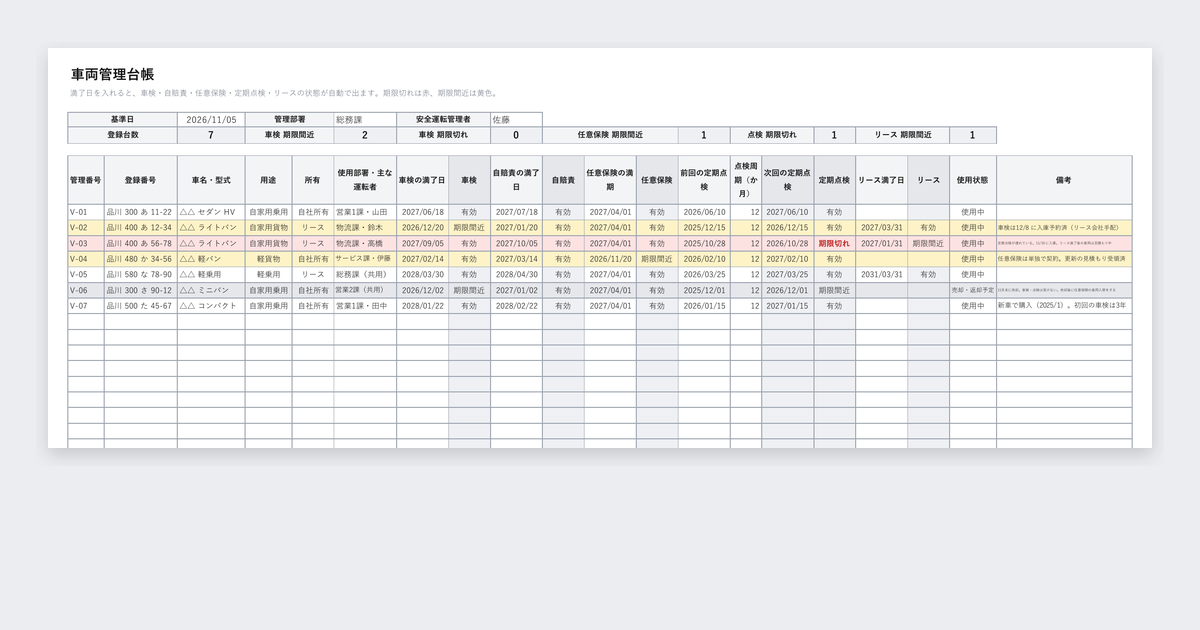Open the note starting 新車で購入（2025/1）
Viewport: 1200px width, 630px height.
(1064, 306)
